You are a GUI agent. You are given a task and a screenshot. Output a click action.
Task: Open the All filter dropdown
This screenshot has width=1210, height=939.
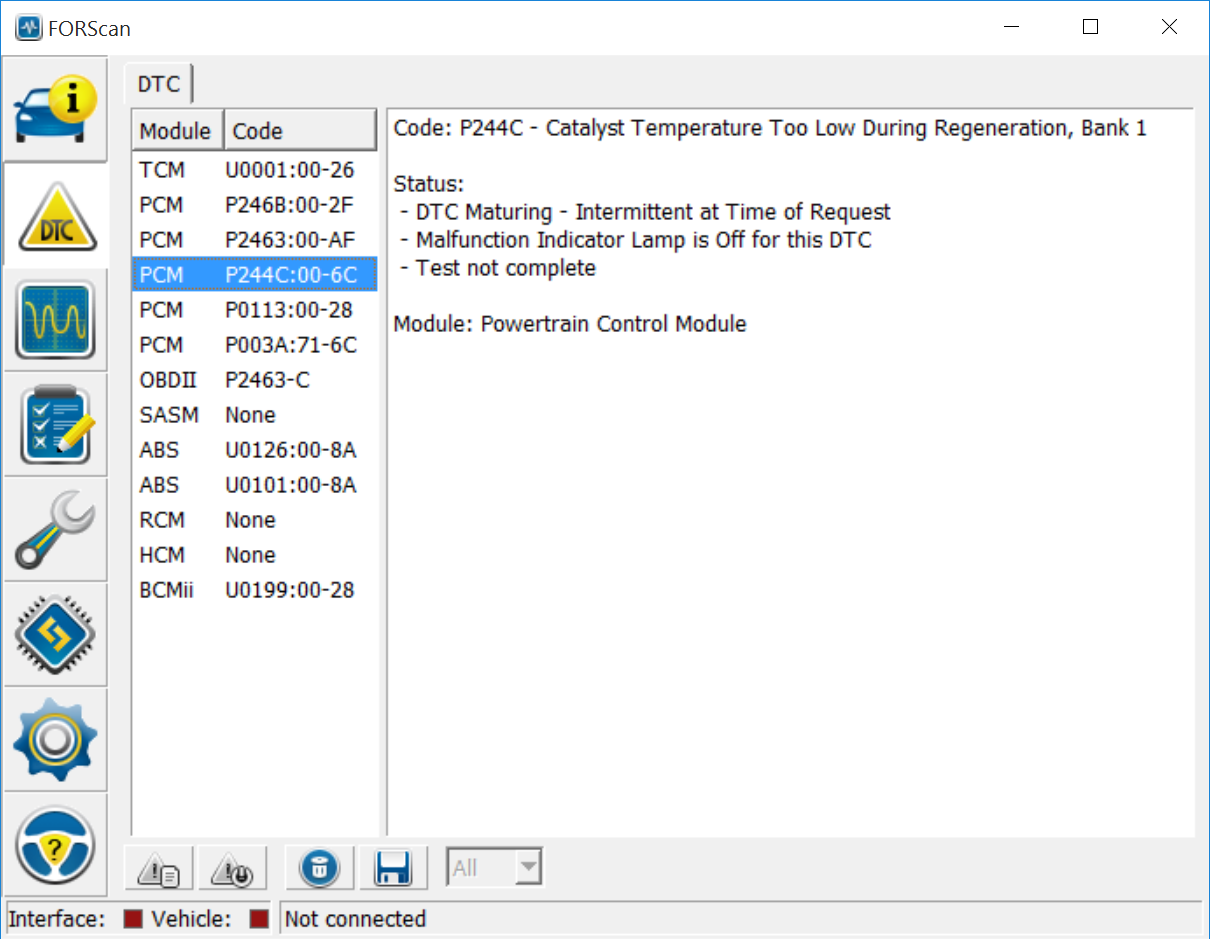pos(494,868)
